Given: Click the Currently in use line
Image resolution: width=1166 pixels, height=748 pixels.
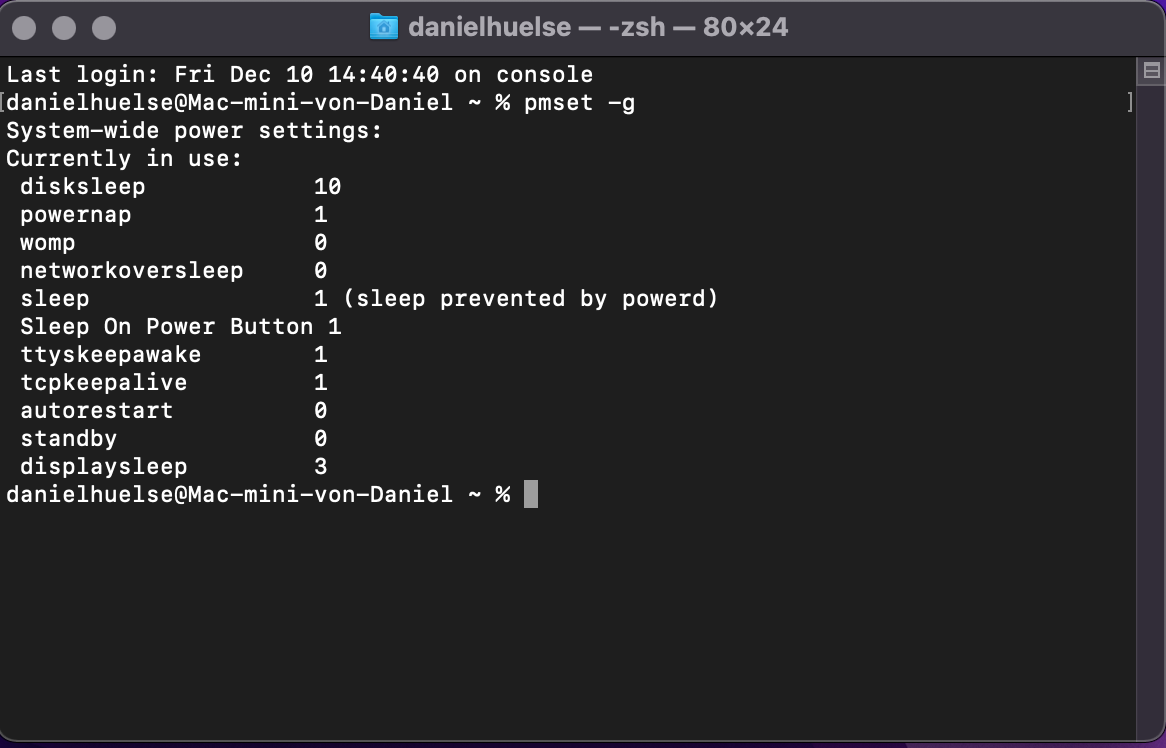Looking at the screenshot, I should point(124,159).
